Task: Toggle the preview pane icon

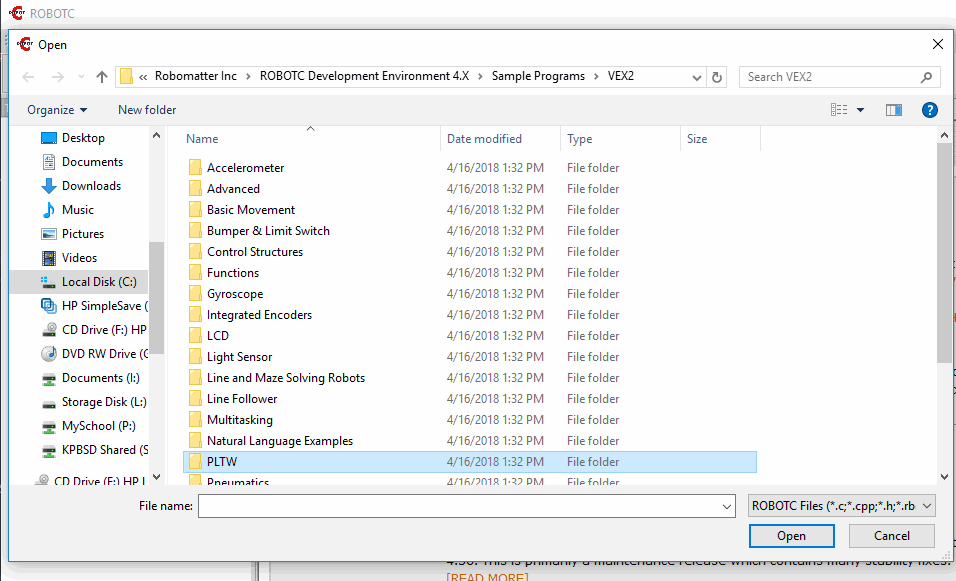Action: (x=893, y=110)
